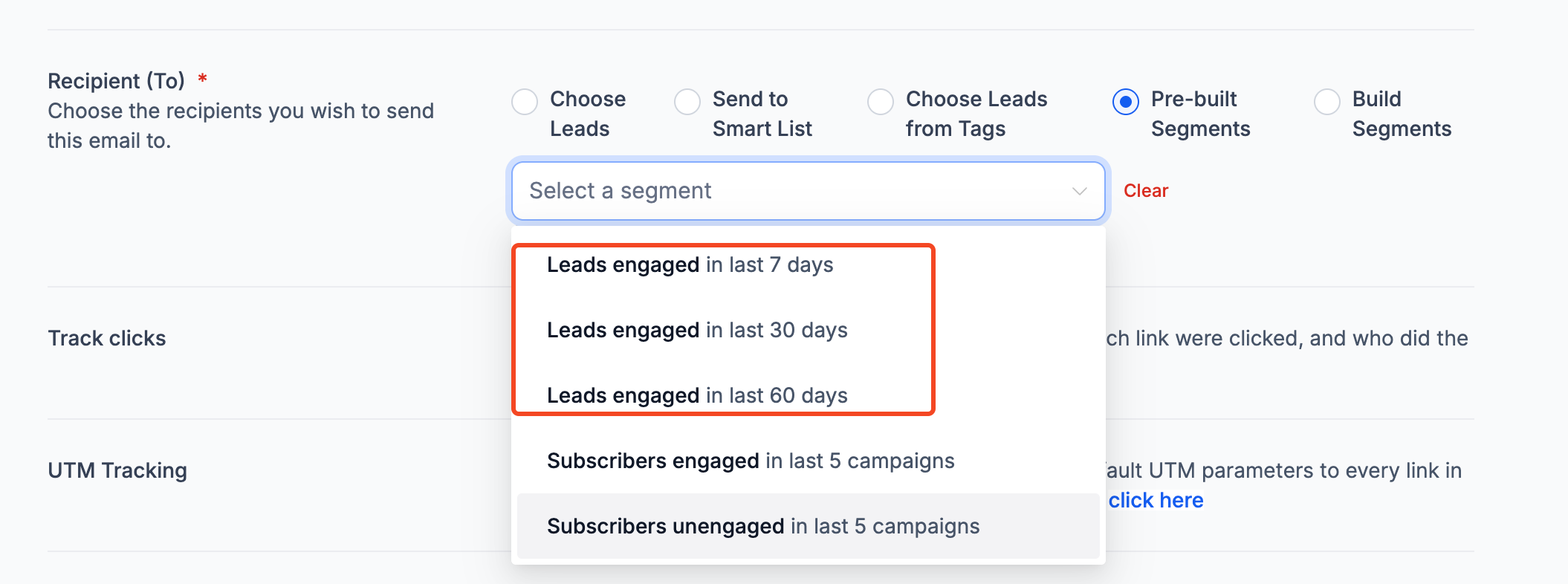Focus the 'Select a segment' placeholder field
Screen dimensions: 1568x584
point(621,191)
